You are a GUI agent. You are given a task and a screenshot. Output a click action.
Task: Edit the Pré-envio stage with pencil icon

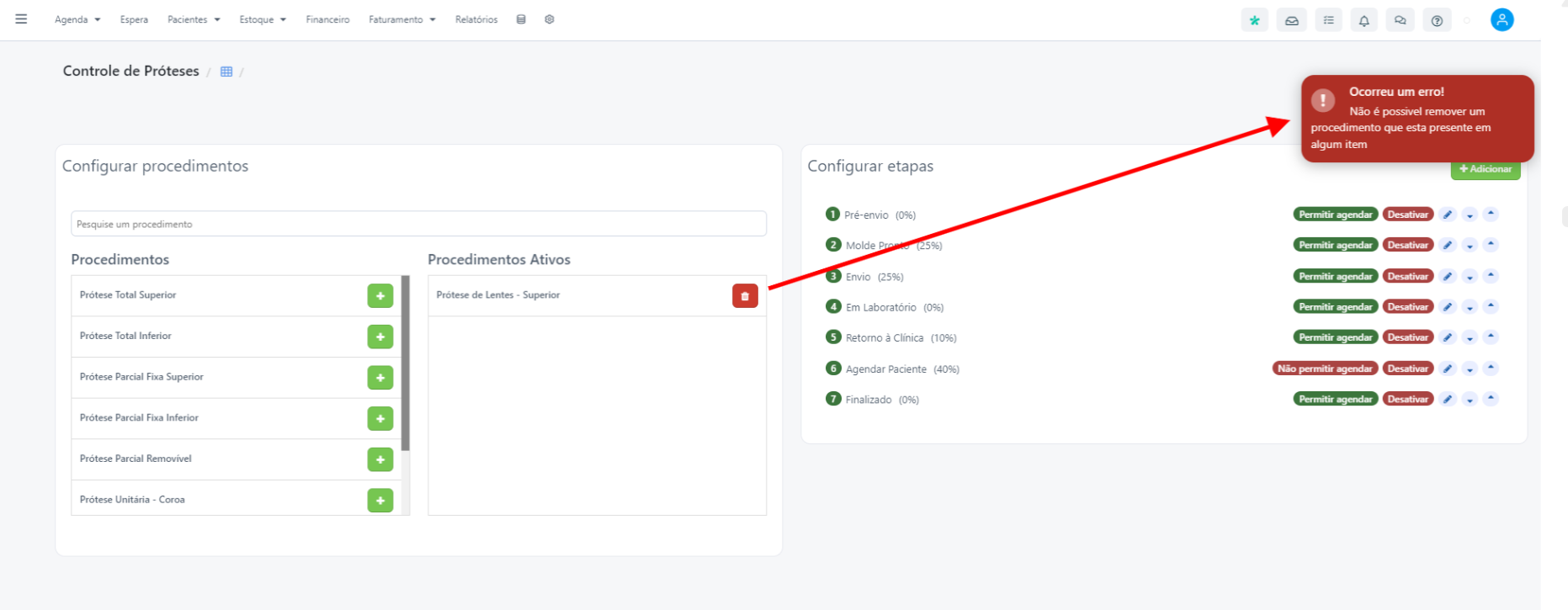click(x=1448, y=215)
